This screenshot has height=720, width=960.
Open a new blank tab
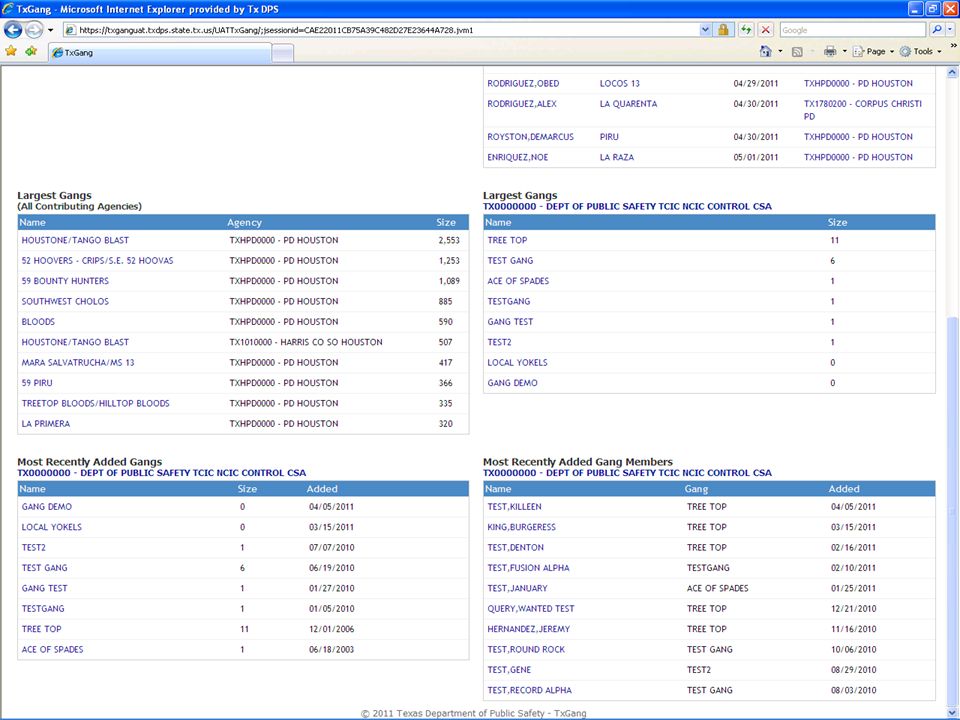click(282, 53)
